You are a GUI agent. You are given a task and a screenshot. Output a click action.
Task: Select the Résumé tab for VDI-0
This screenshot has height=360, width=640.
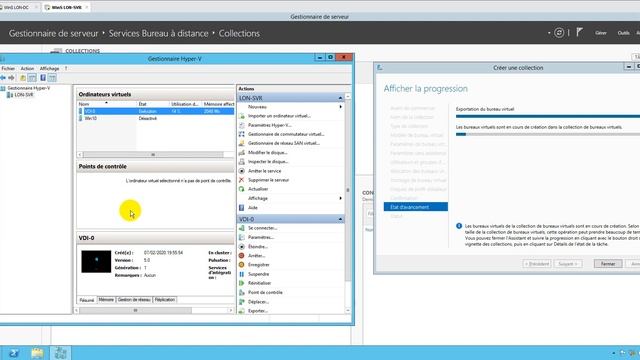pyautogui.click(x=87, y=300)
